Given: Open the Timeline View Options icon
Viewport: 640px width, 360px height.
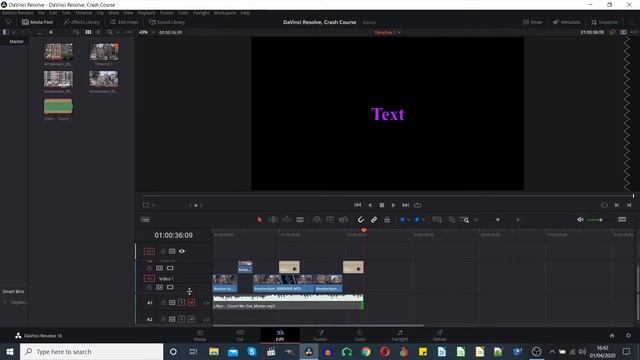Looking at the screenshot, I should coord(145,220).
